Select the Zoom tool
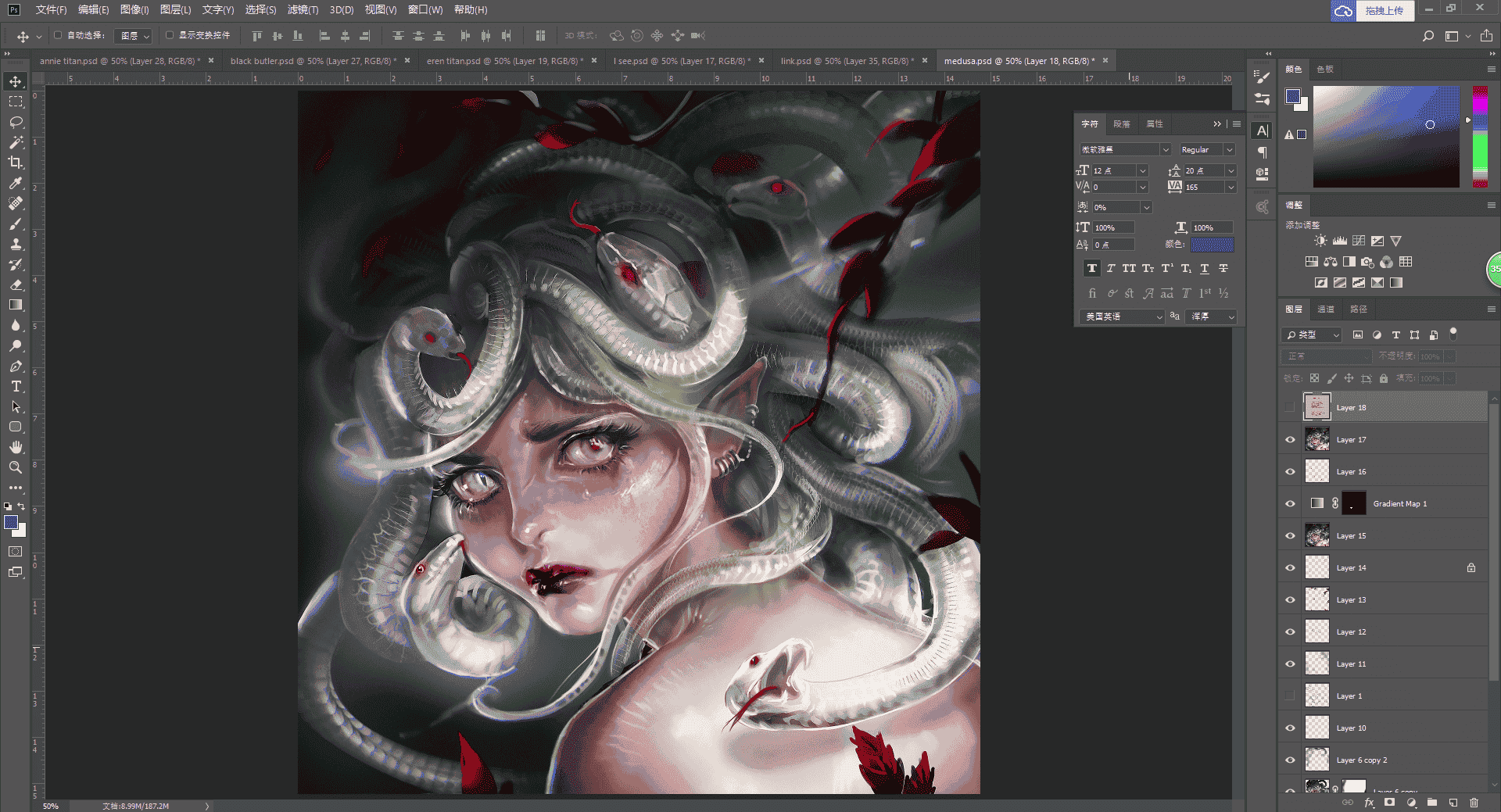Screen dimensions: 1501x812 [16, 467]
